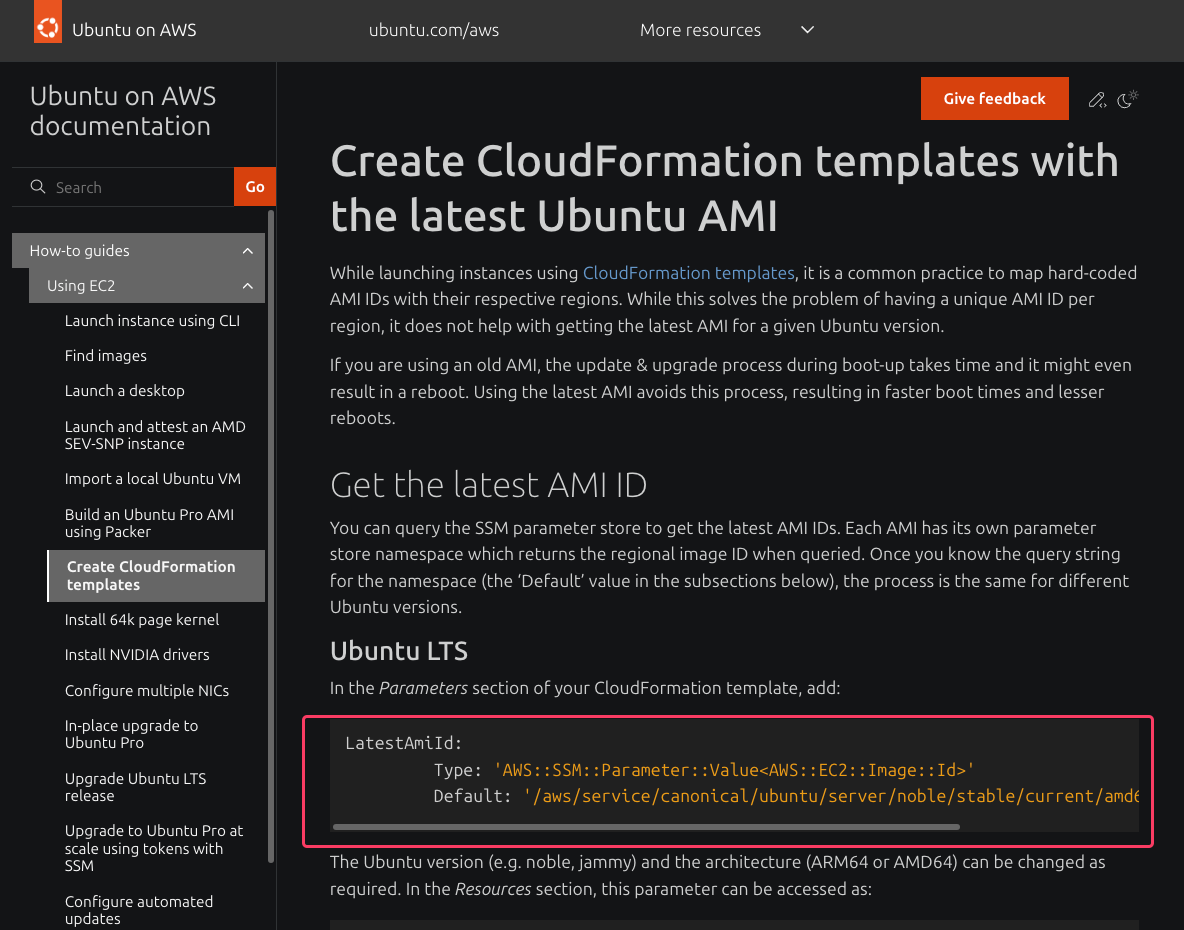This screenshot has height=930, width=1184.
Task: Go to Install NVIDIA drivers guide
Action: 137,655
